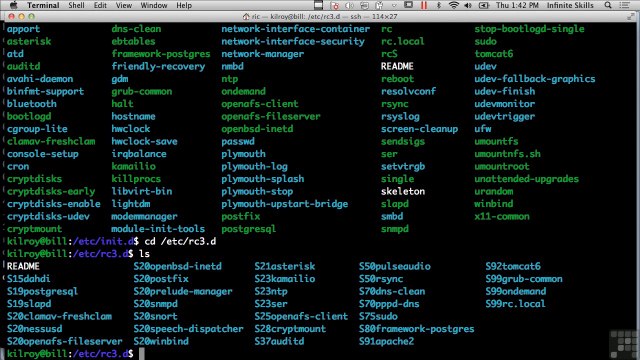Open the Notification Center list icon
The image size is (640, 360).
(624, 5)
